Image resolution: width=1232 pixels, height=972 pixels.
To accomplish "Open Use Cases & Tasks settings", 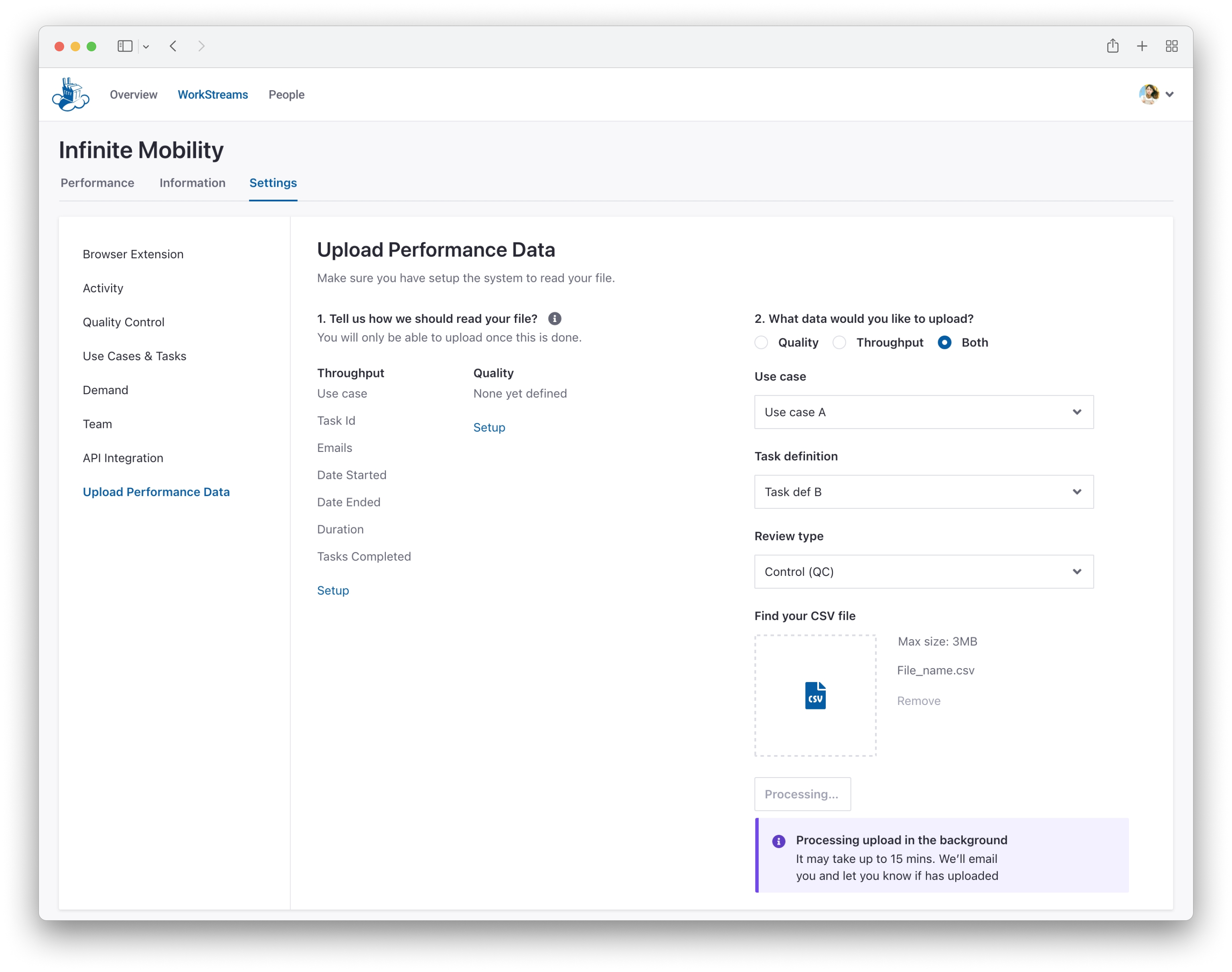I will (x=134, y=356).
